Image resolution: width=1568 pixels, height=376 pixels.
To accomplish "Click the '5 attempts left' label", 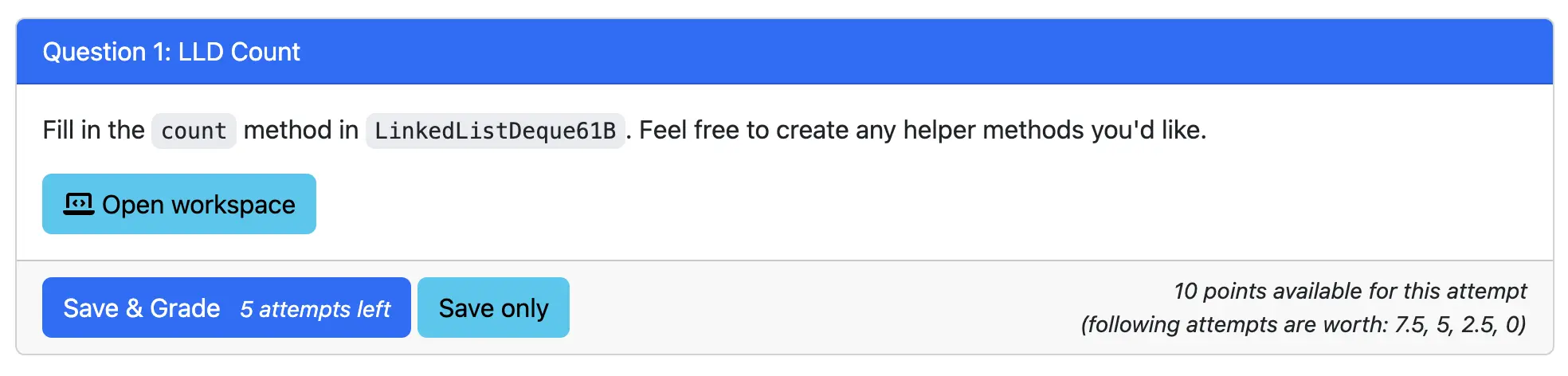I will (315, 309).
